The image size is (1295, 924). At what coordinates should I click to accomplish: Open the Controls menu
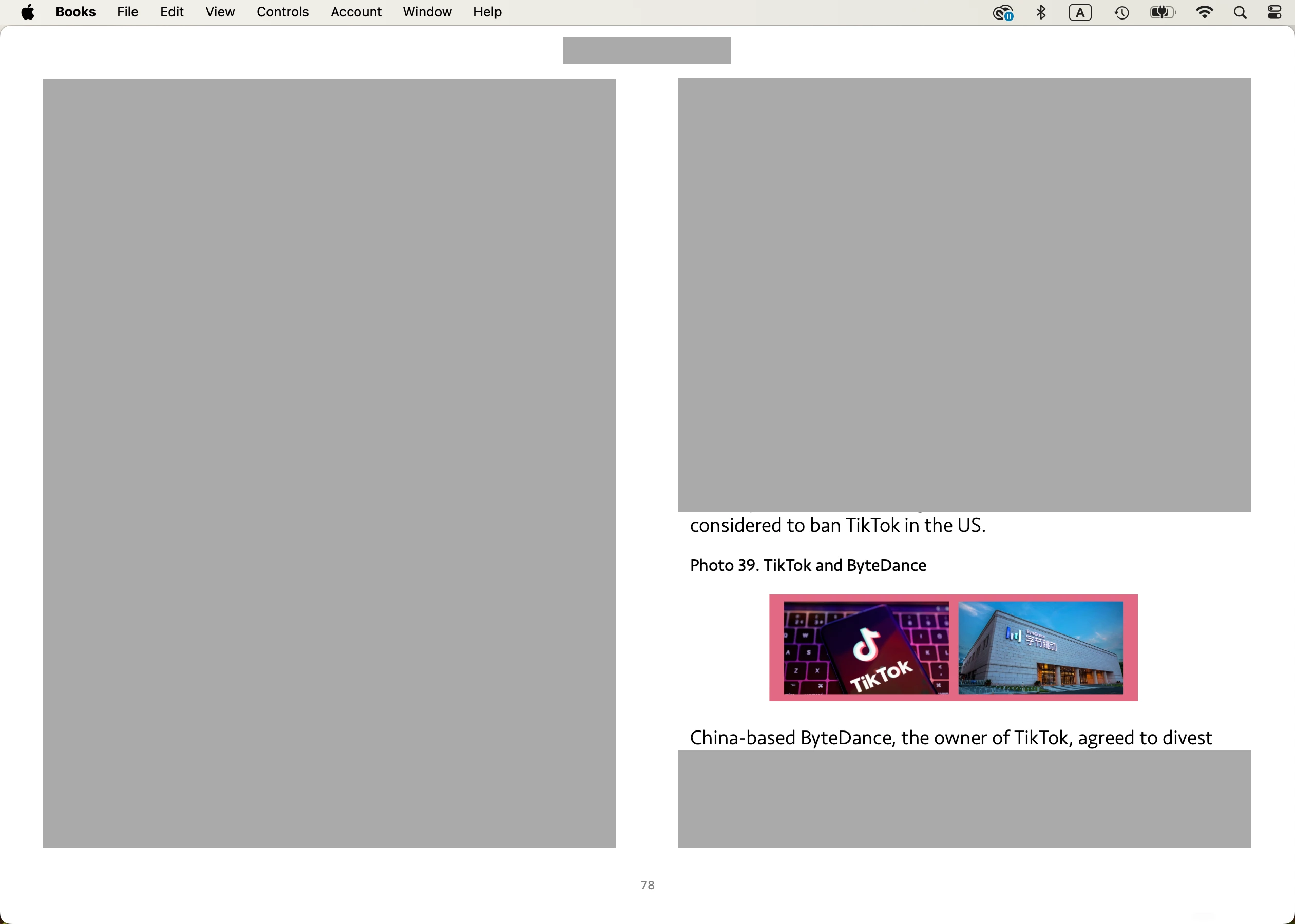pyautogui.click(x=282, y=12)
